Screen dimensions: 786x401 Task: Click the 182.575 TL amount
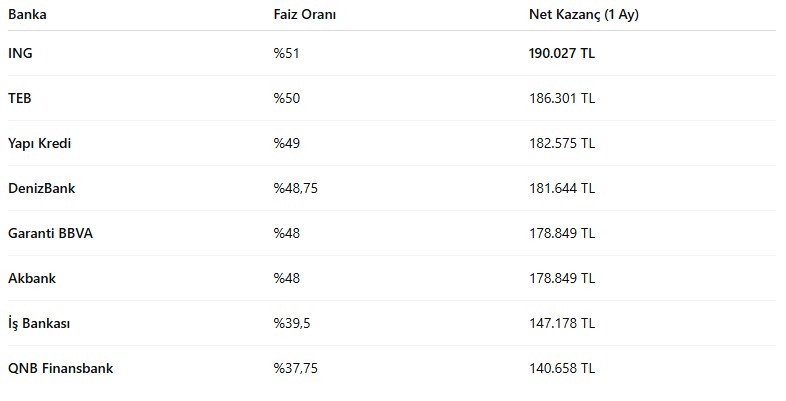[x=562, y=143]
